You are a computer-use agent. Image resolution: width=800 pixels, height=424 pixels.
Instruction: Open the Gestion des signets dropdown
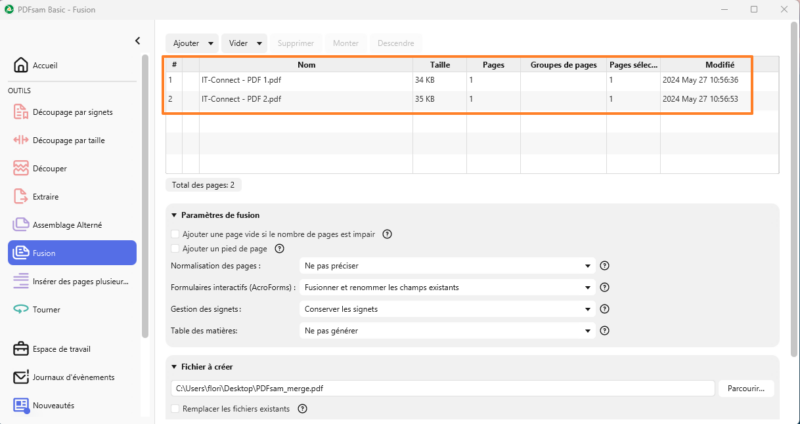coord(446,309)
